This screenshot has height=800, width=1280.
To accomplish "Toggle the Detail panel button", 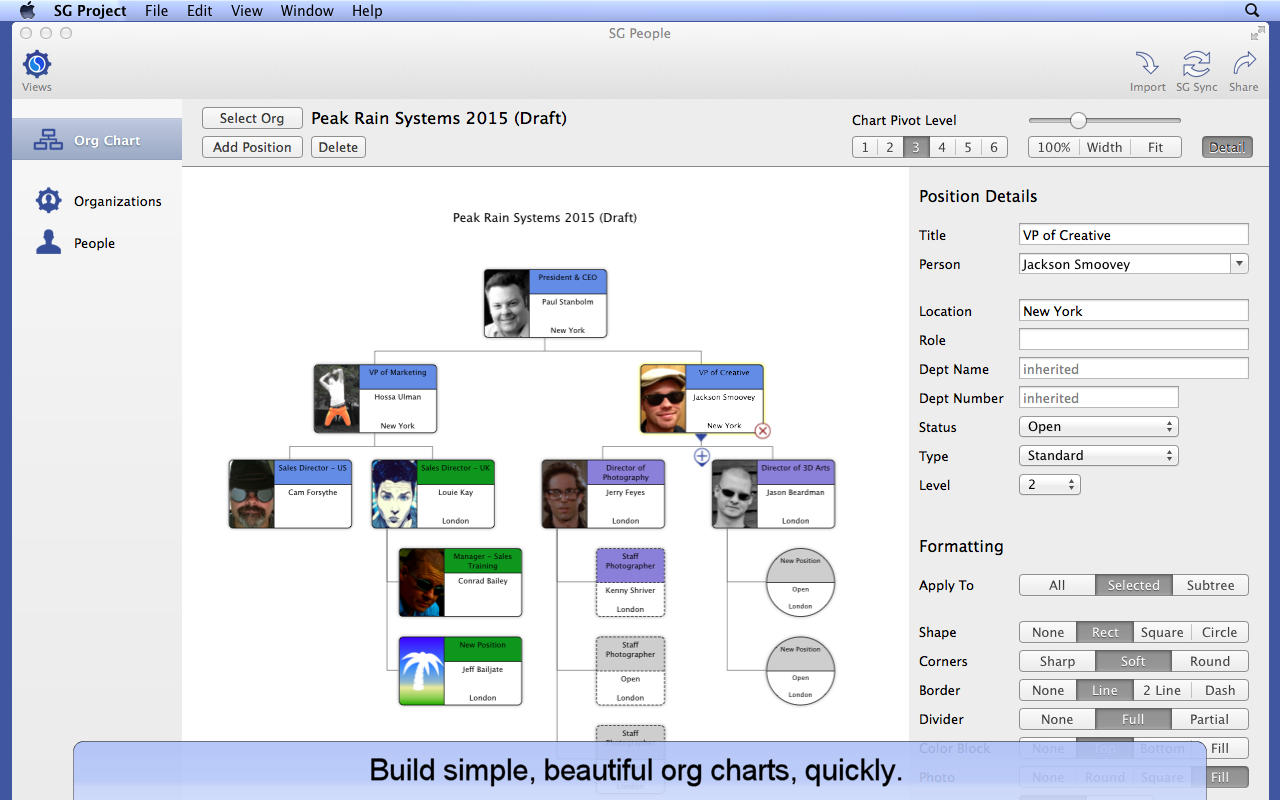I will click(x=1226, y=147).
